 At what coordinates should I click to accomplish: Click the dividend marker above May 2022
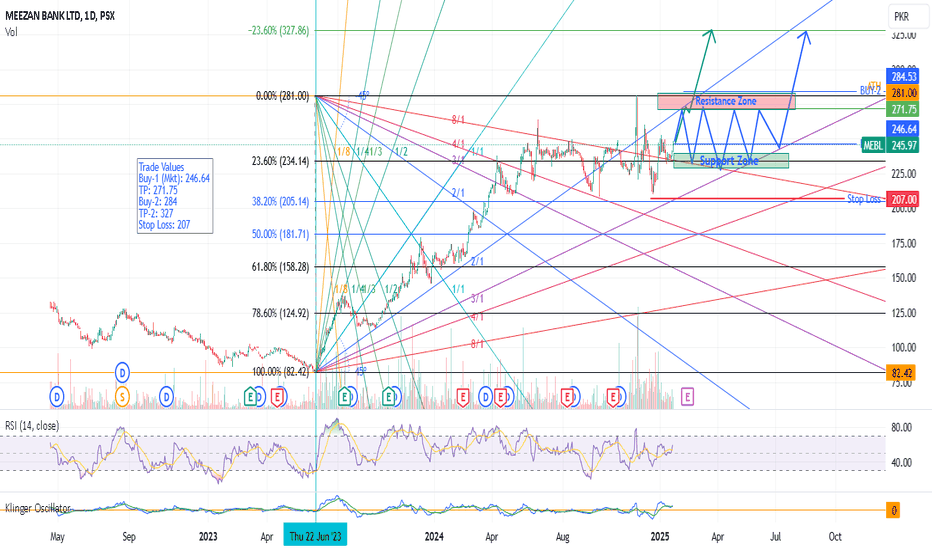coord(56,397)
